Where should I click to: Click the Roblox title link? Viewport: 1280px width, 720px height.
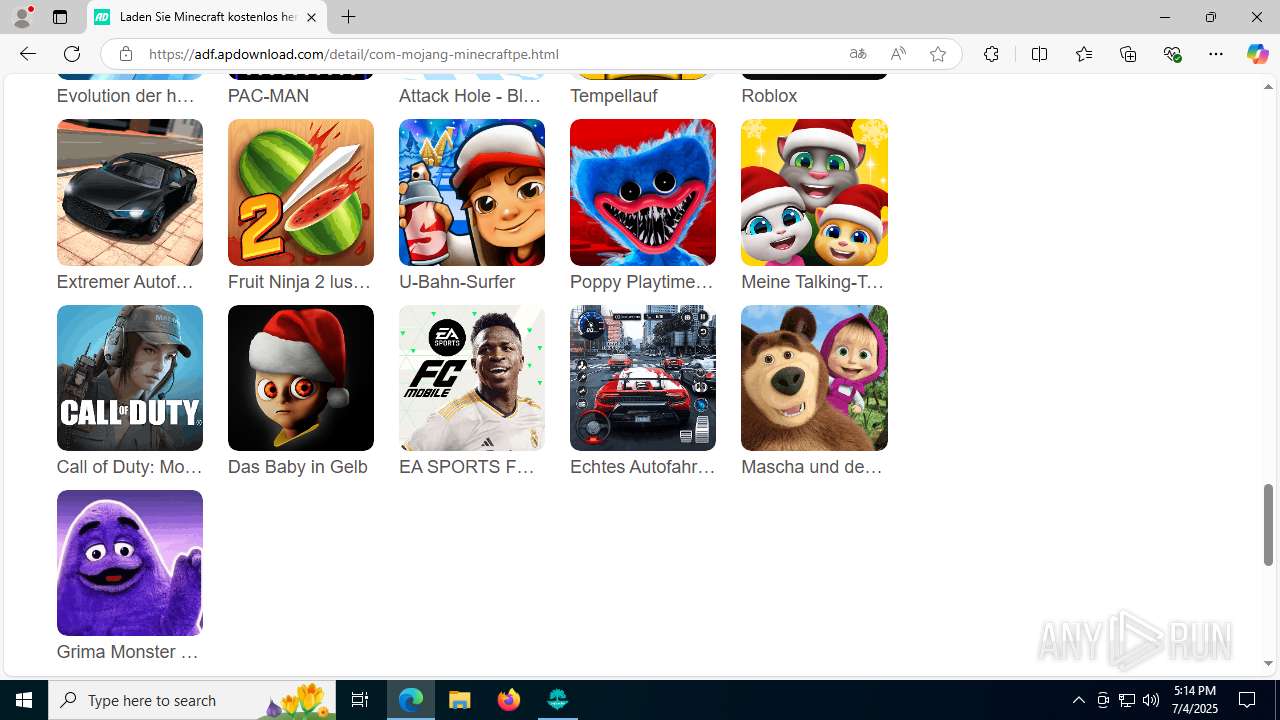(x=769, y=96)
